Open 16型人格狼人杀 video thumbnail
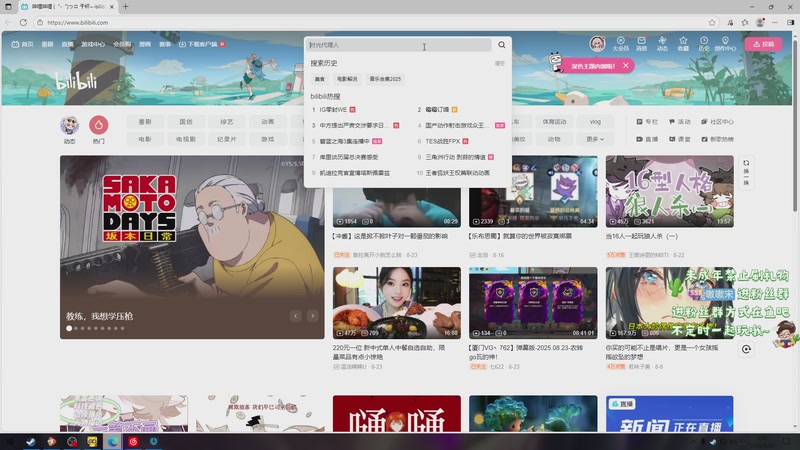Image resolution: width=800 pixels, height=450 pixels. point(669,191)
